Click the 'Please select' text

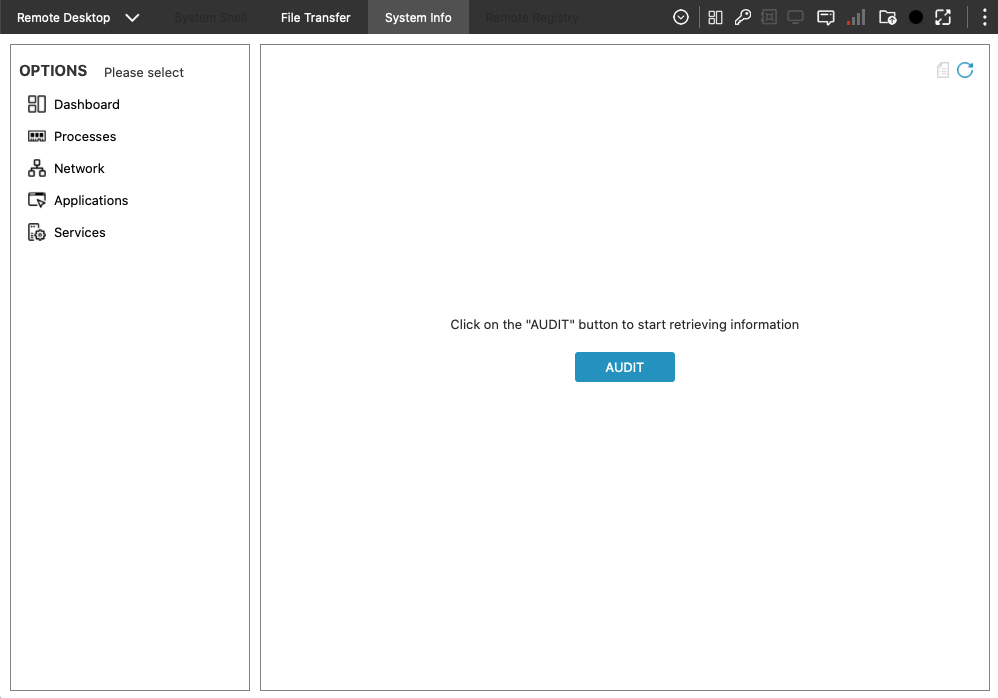144,73
